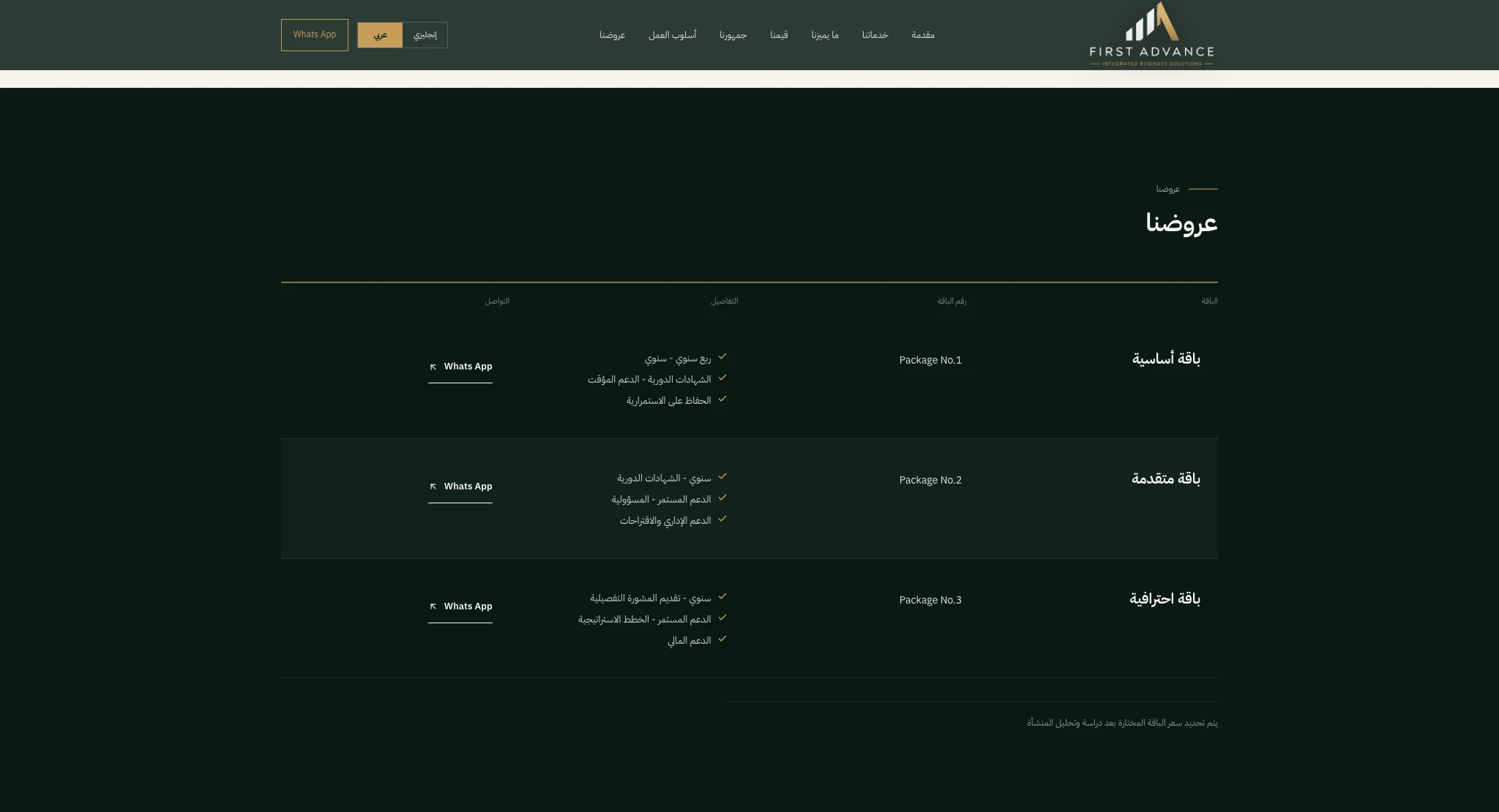Click the باقة احترافية title

tap(1165, 598)
